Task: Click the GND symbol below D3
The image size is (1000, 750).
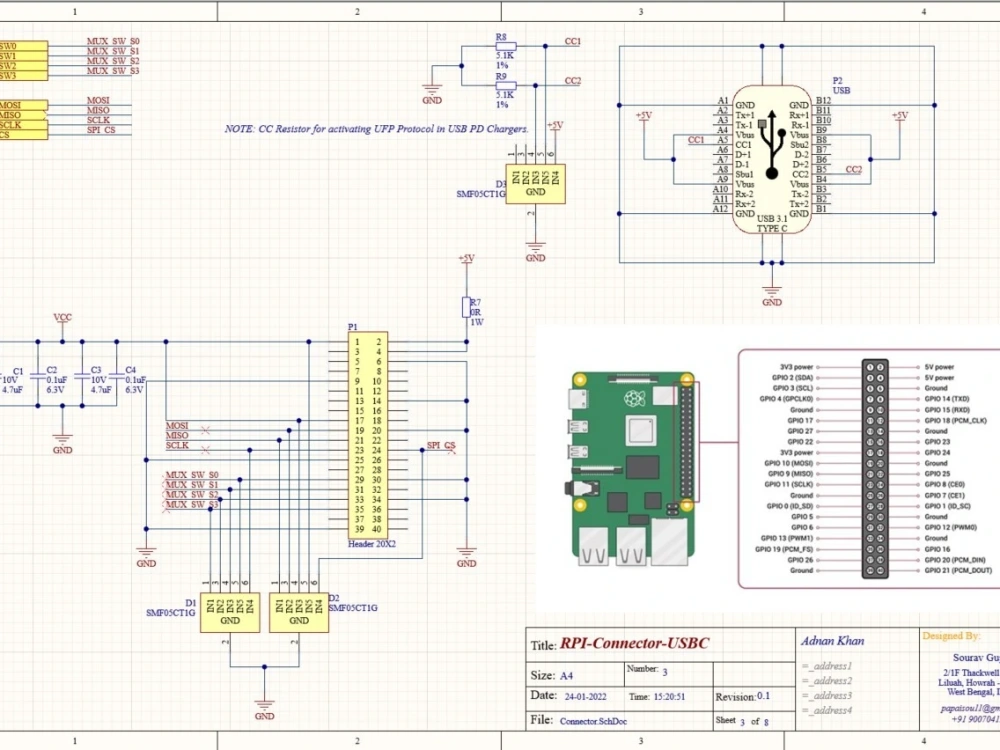Action: point(536,252)
